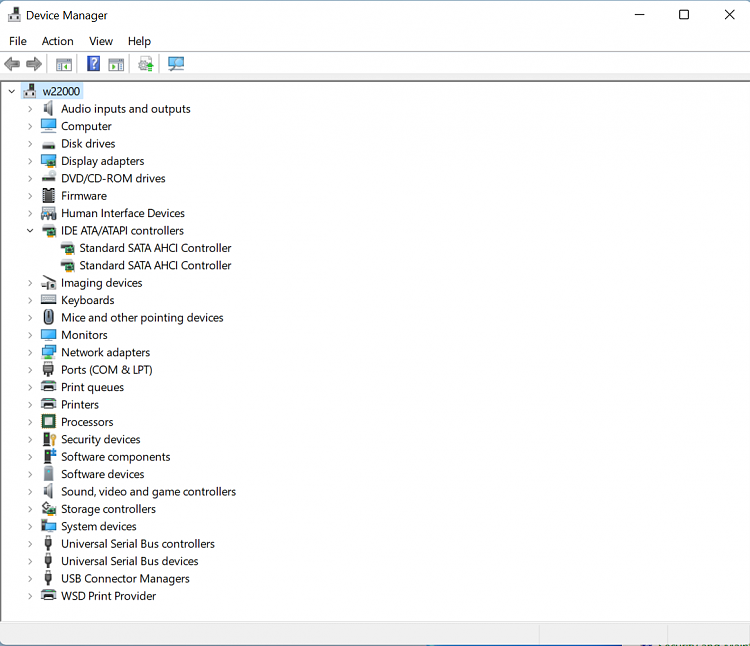
Task: Open the File menu
Action: [x=18, y=41]
